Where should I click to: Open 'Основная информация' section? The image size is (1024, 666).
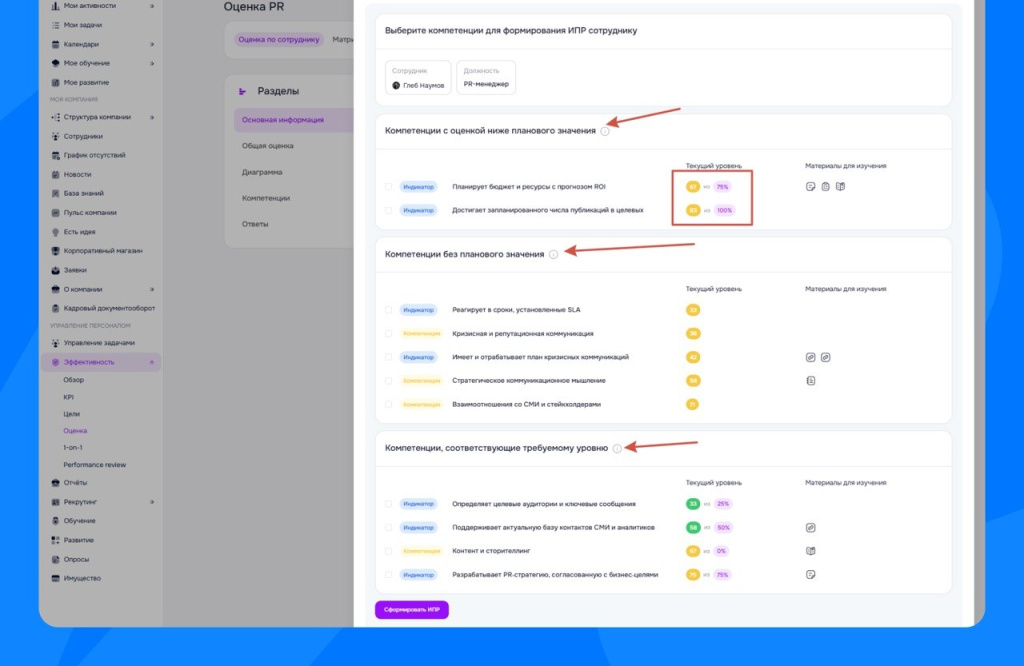pyautogui.click(x=293, y=120)
